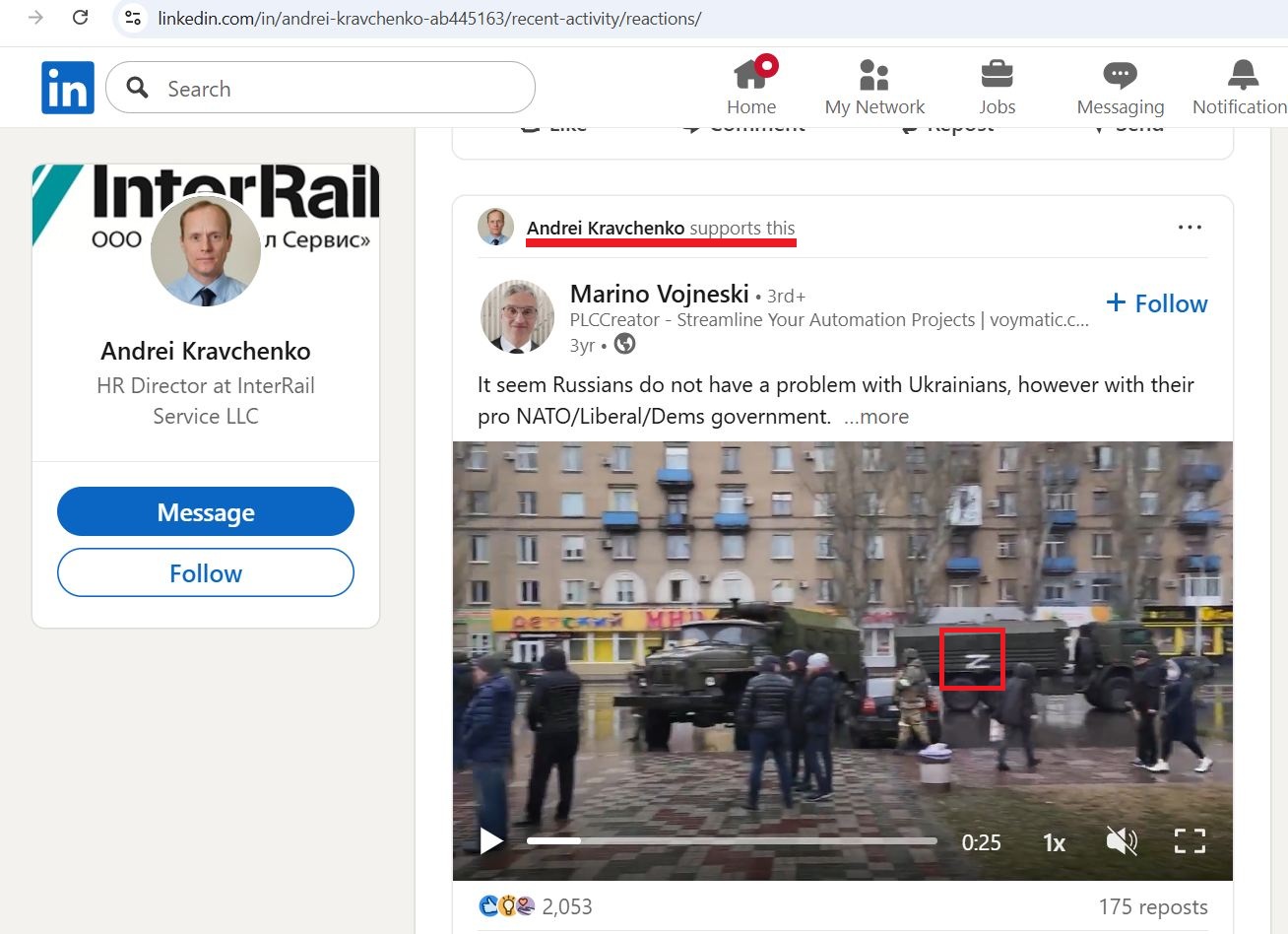Enter fullscreen mode on the video
This screenshot has height=934, width=1288.
[1190, 841]
